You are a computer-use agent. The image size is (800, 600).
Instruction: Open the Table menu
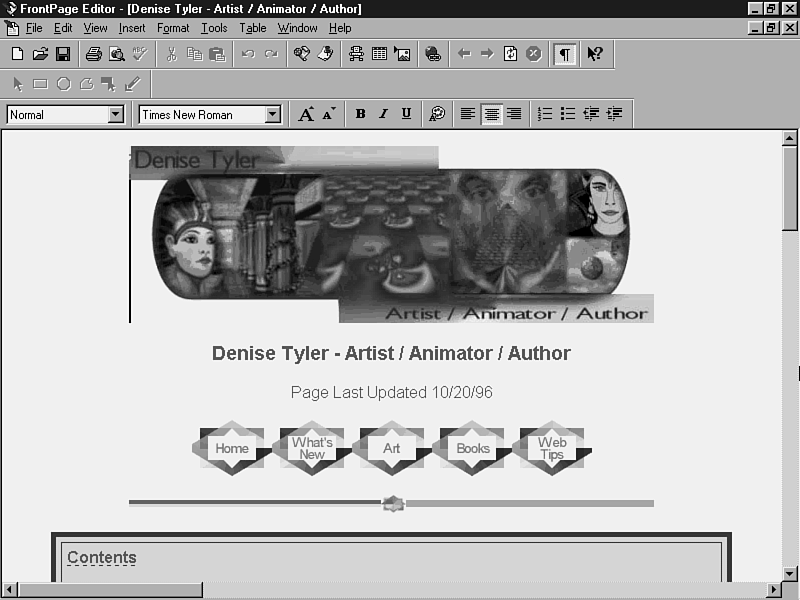252,28
